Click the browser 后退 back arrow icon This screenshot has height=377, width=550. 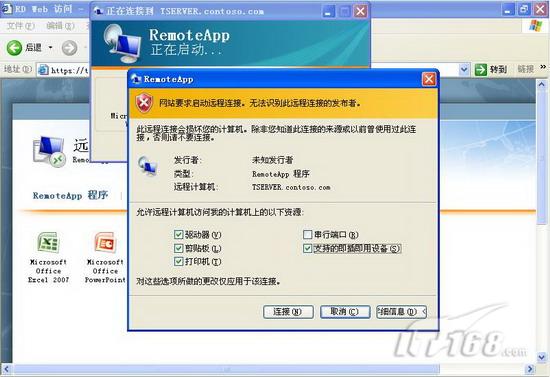click(14, 48)
